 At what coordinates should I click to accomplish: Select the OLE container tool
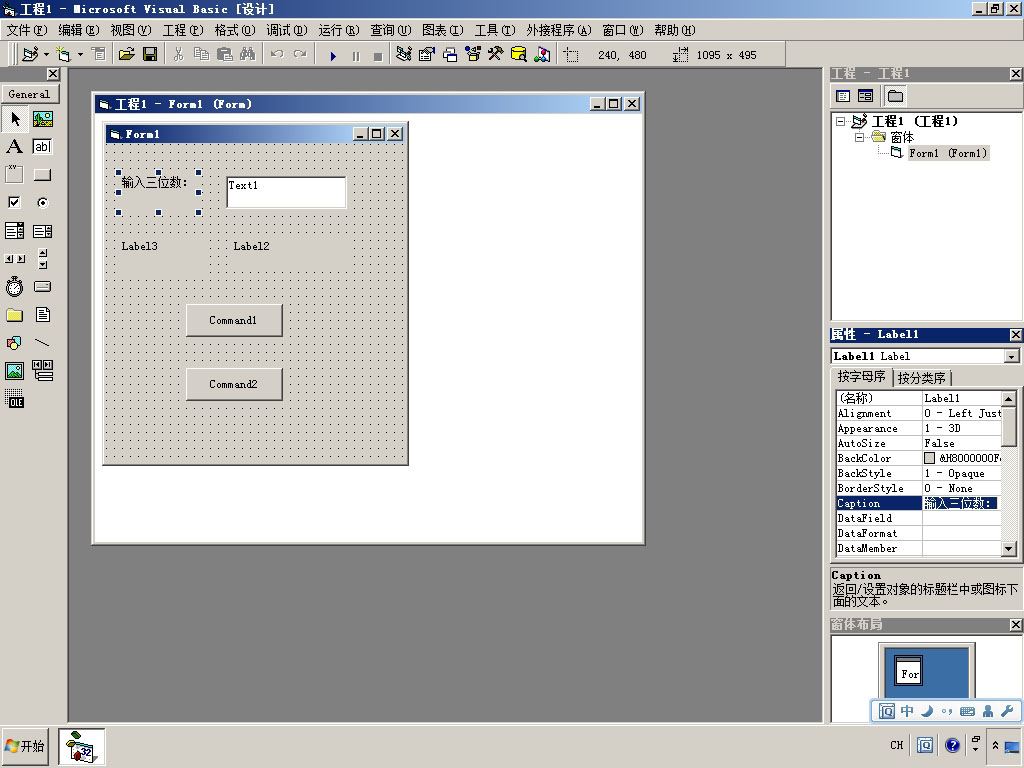[x=14, y=398]
